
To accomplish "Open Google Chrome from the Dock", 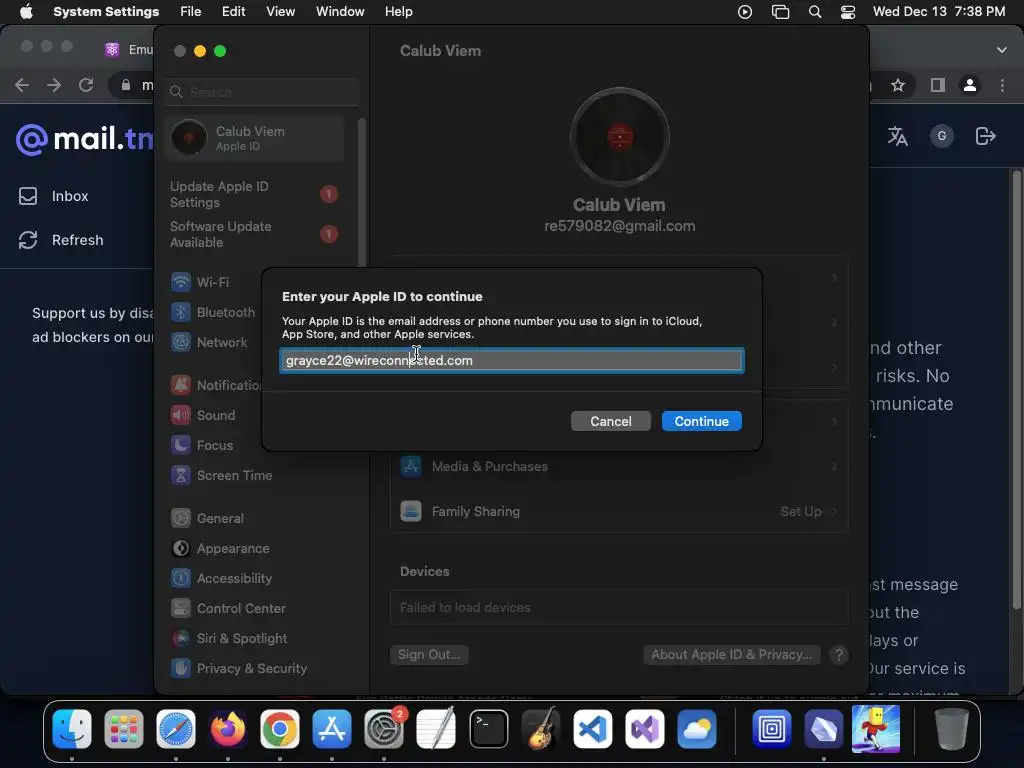I will pos(280,728).
